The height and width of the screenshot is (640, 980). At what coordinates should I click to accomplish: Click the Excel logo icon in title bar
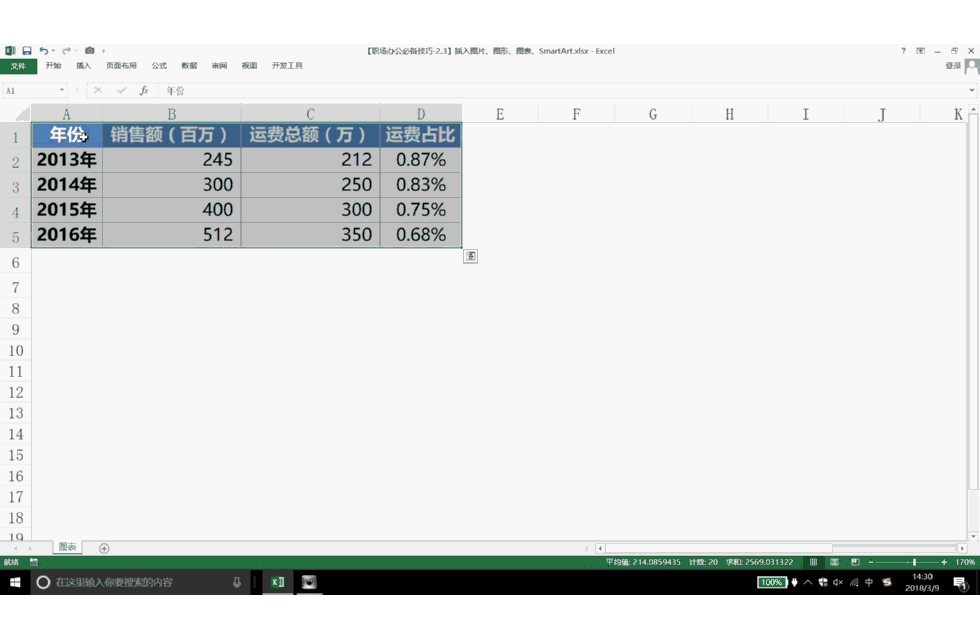pos(10,51)
